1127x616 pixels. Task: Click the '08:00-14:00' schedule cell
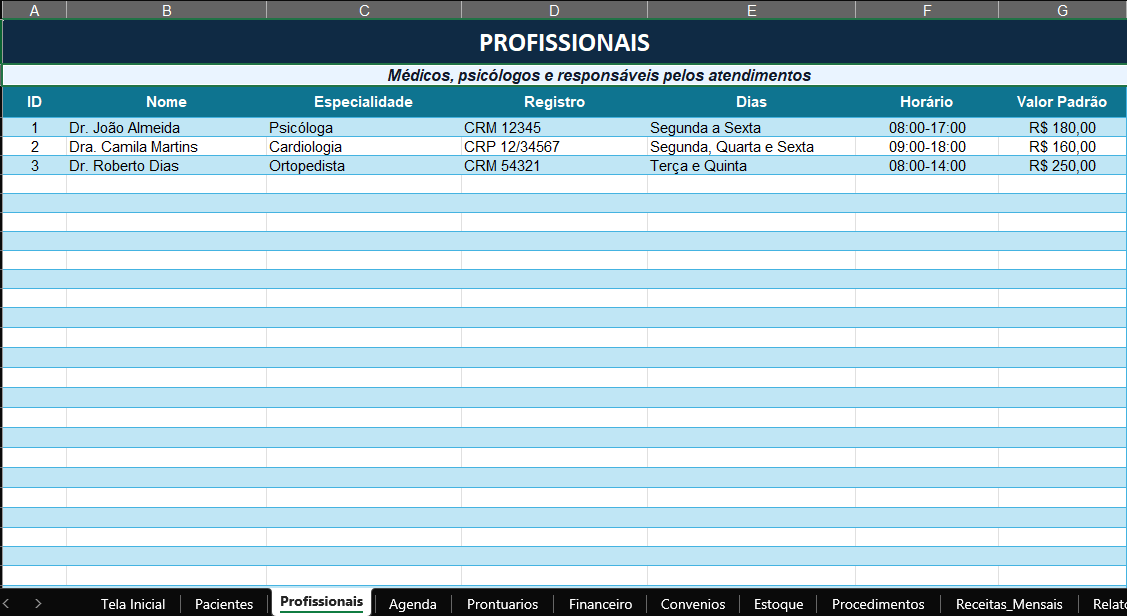[x=926, y=165]
